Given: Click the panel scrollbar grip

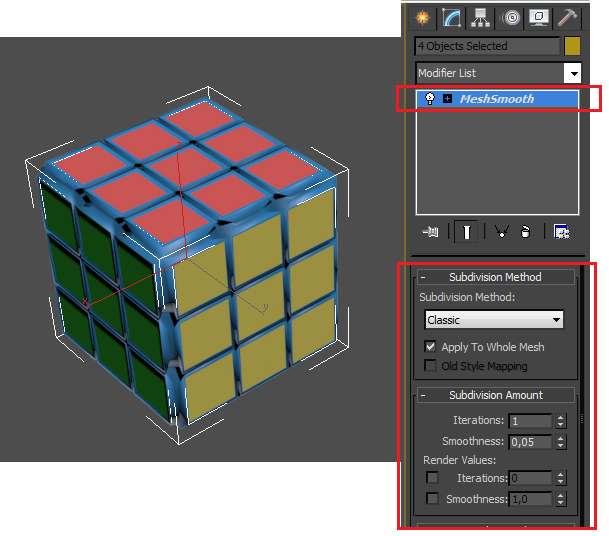Looking at the screenshot, I should click(x=582, y=419).
